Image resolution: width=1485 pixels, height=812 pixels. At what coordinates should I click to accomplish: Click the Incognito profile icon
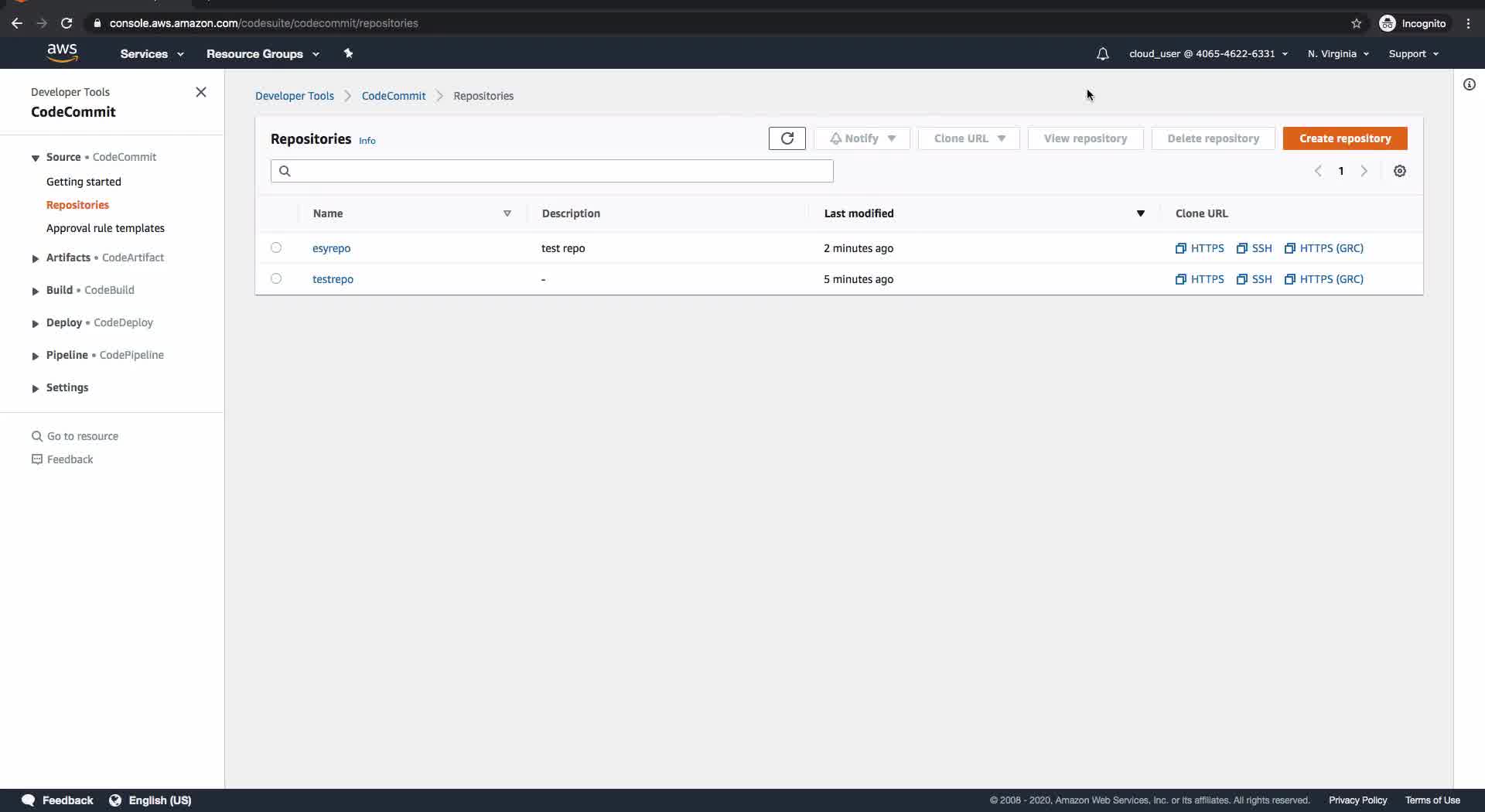(x=1388, y=23)
